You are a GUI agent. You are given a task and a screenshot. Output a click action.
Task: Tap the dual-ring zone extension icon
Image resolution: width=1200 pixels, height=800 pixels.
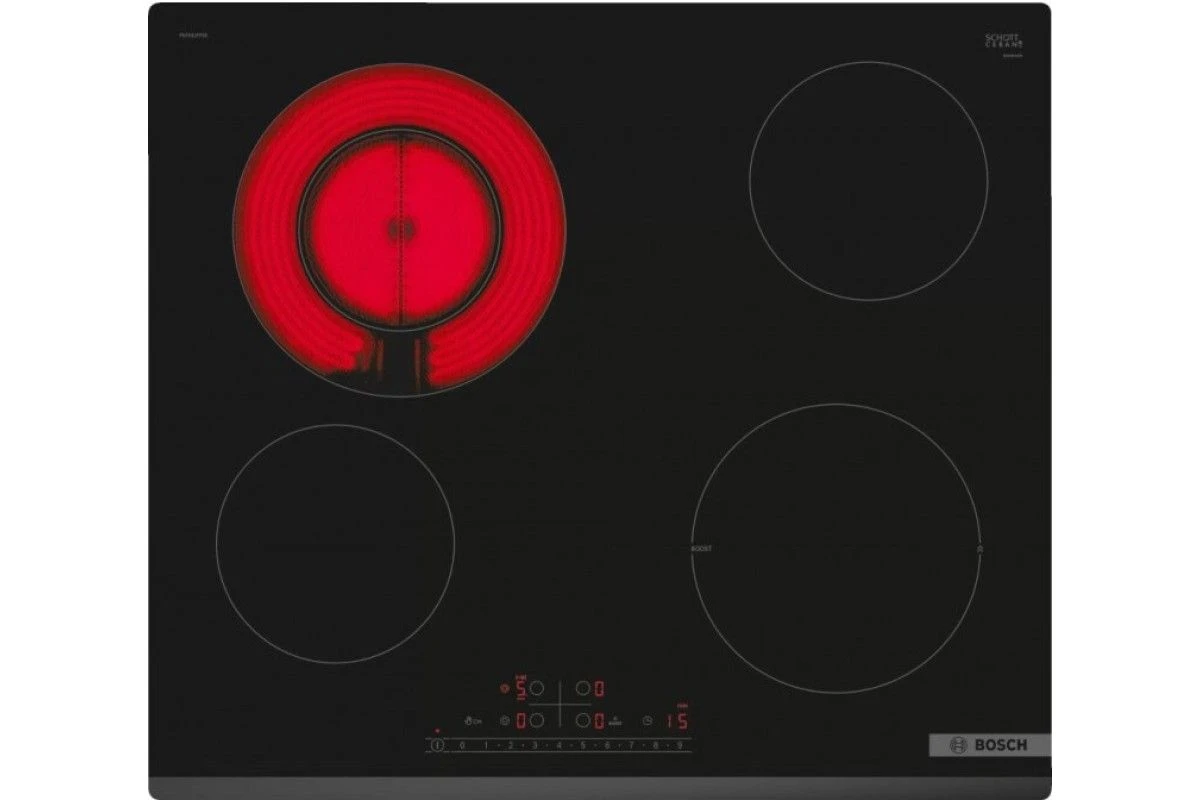(x=505, y=688)
